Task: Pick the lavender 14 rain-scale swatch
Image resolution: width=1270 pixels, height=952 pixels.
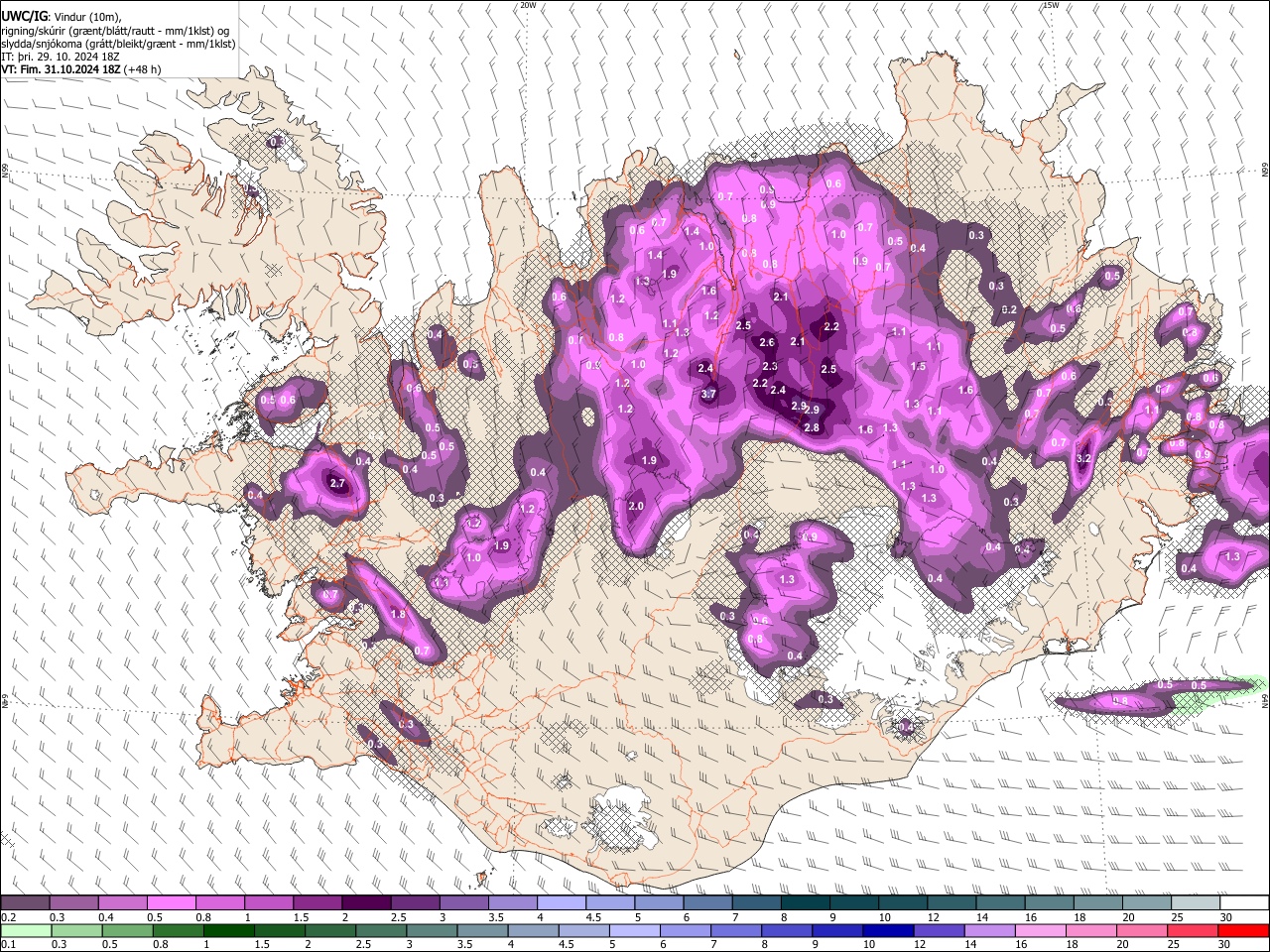Action: tap(990, 931)
